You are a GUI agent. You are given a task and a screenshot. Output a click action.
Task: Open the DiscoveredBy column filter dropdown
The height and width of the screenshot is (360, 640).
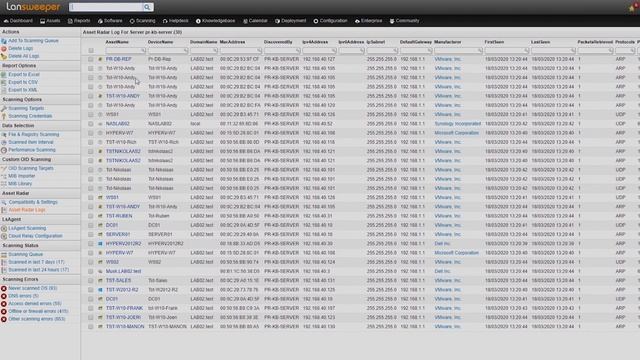[298, 51]
